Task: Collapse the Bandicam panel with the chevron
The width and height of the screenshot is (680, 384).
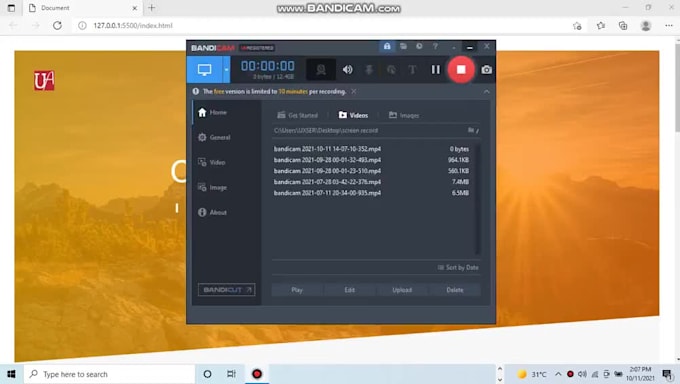Action: [487, 92]
